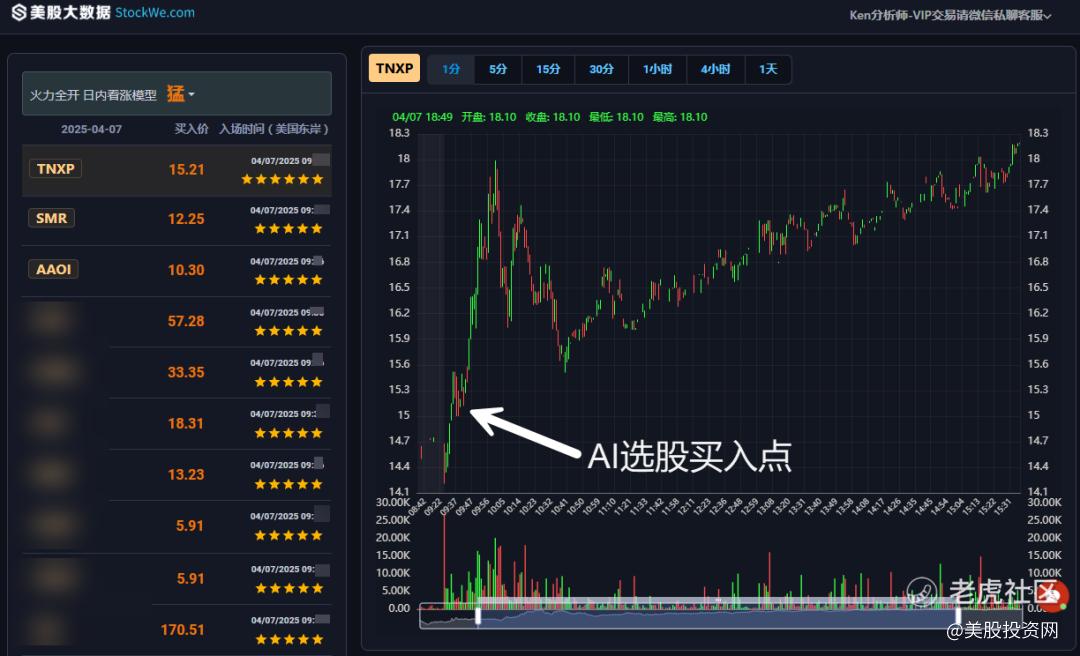Select the AAOI ticker in list
The image size is (1080, 656).
tap(53, 269)
